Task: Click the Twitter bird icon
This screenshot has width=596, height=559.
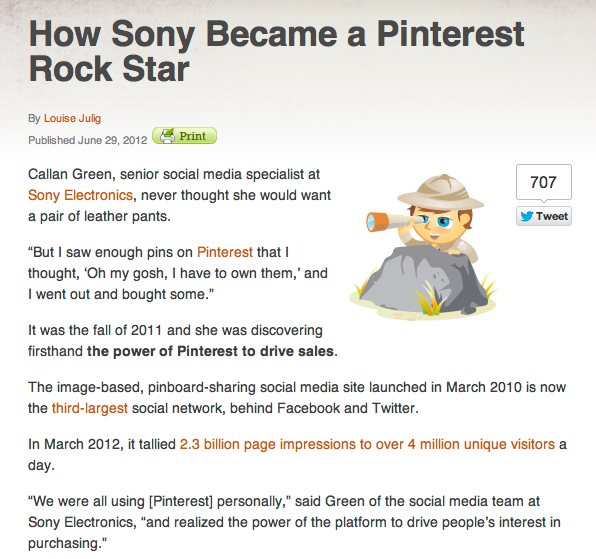Action: pos(526,216)
